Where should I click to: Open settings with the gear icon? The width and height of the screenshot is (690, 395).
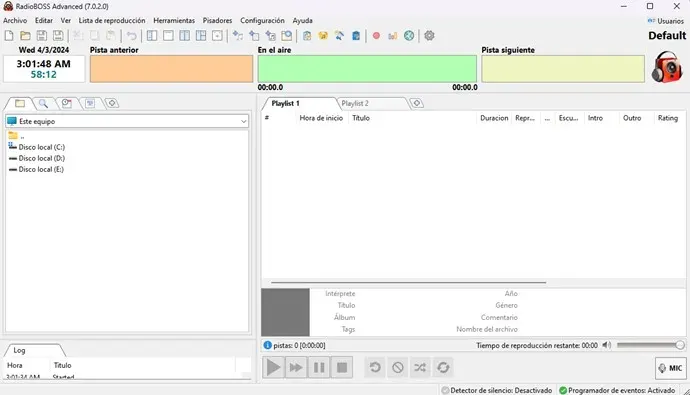pyautogui.click(x=429, y=36)
